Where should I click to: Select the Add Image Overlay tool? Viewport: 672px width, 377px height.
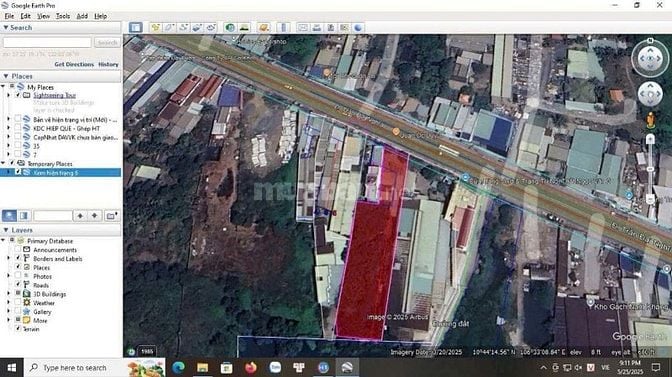point(197,28)
